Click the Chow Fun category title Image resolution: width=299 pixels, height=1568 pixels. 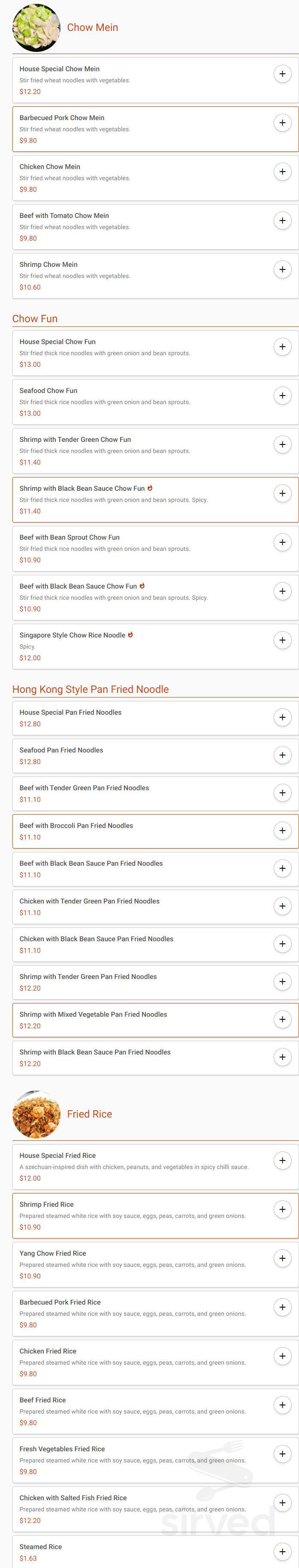[35, 318]
